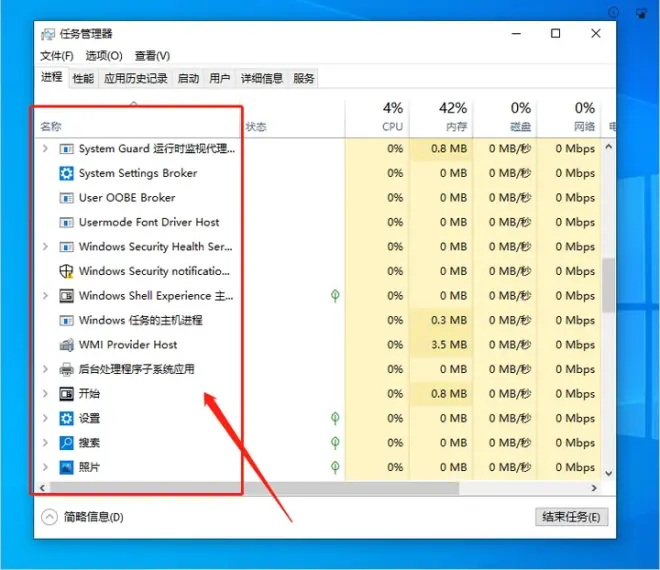Click the System Settings Broker gear icon
The height and width of the screenshot is (570, 660).
66,173
